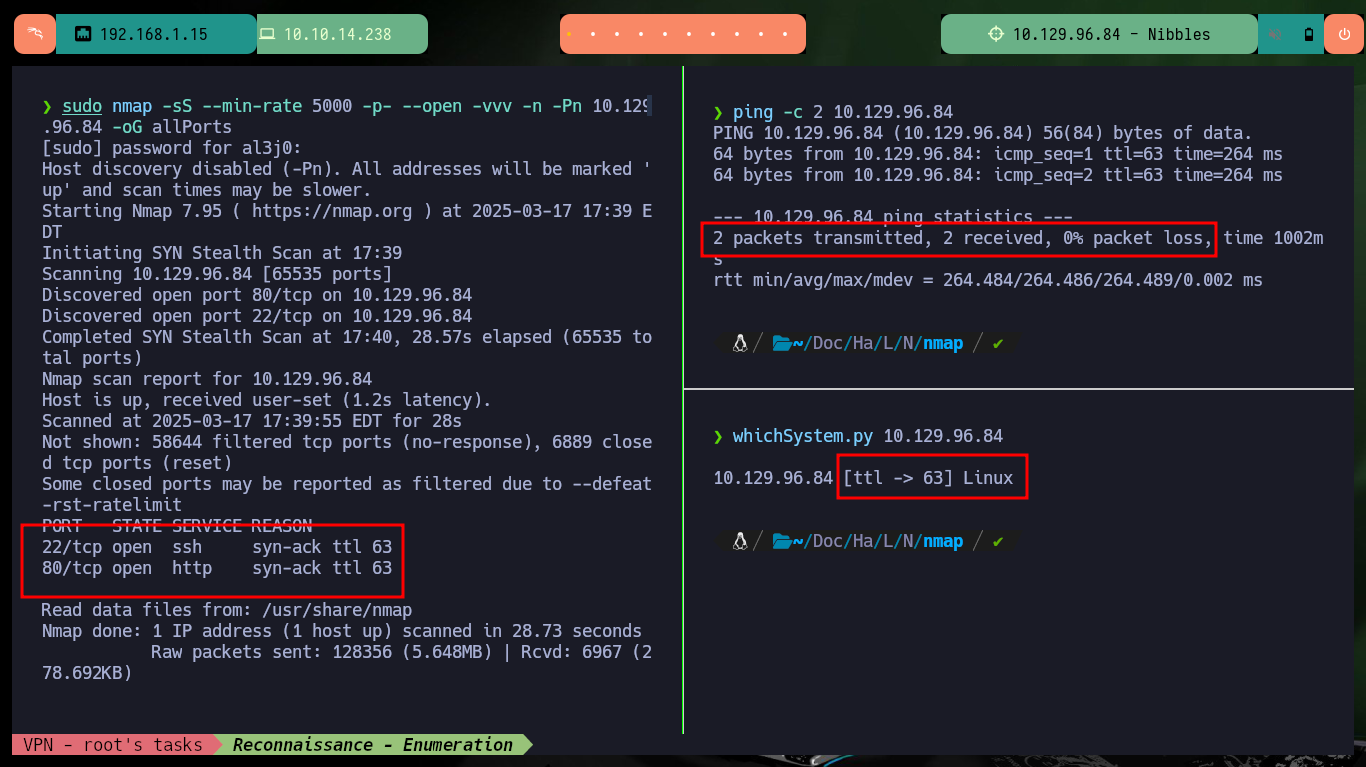Click the icmp_seq=1 ttl=63 reply line
This screenshot has height=767, width=1366.
pos(998,154)
